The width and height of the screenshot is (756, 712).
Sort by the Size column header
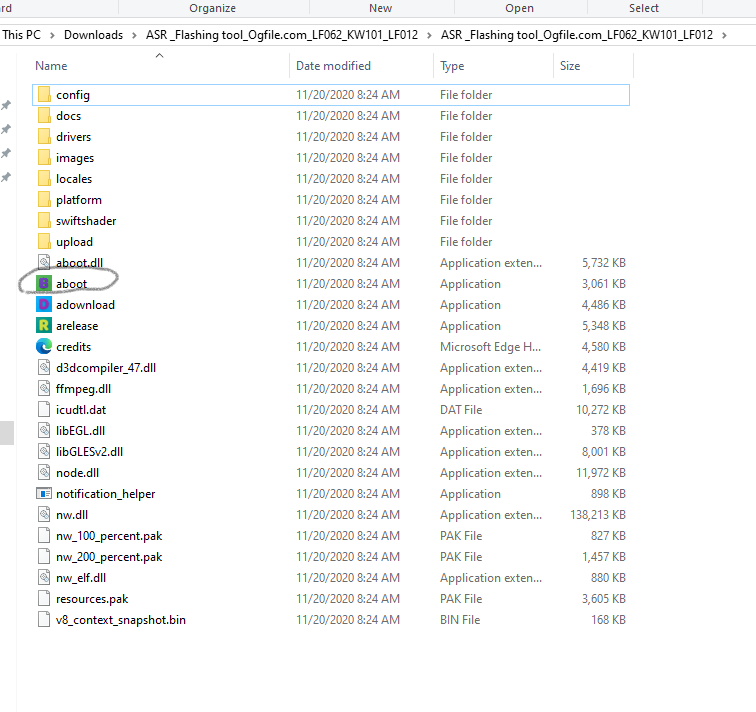coord(570,66)
